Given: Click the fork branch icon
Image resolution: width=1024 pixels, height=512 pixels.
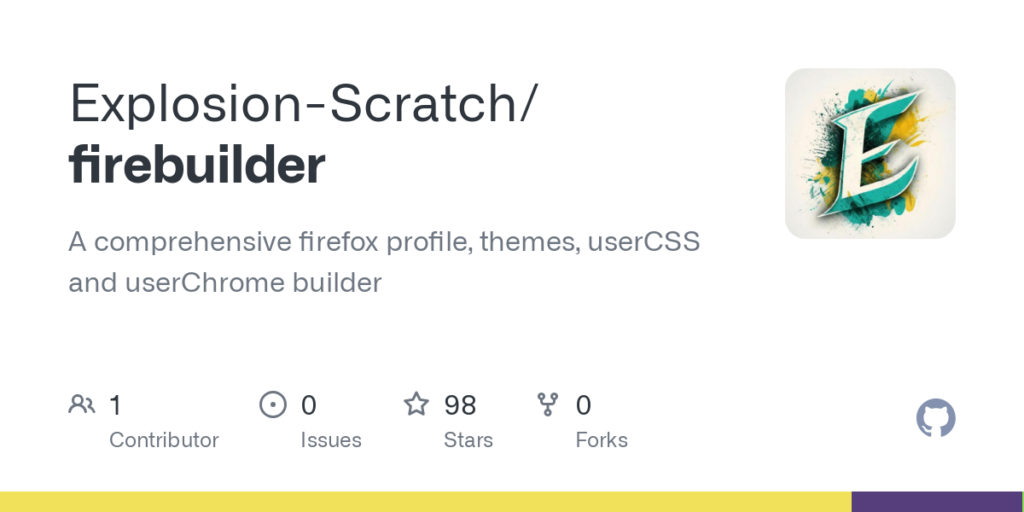Looking at the screenshot, I should [548, 405].
